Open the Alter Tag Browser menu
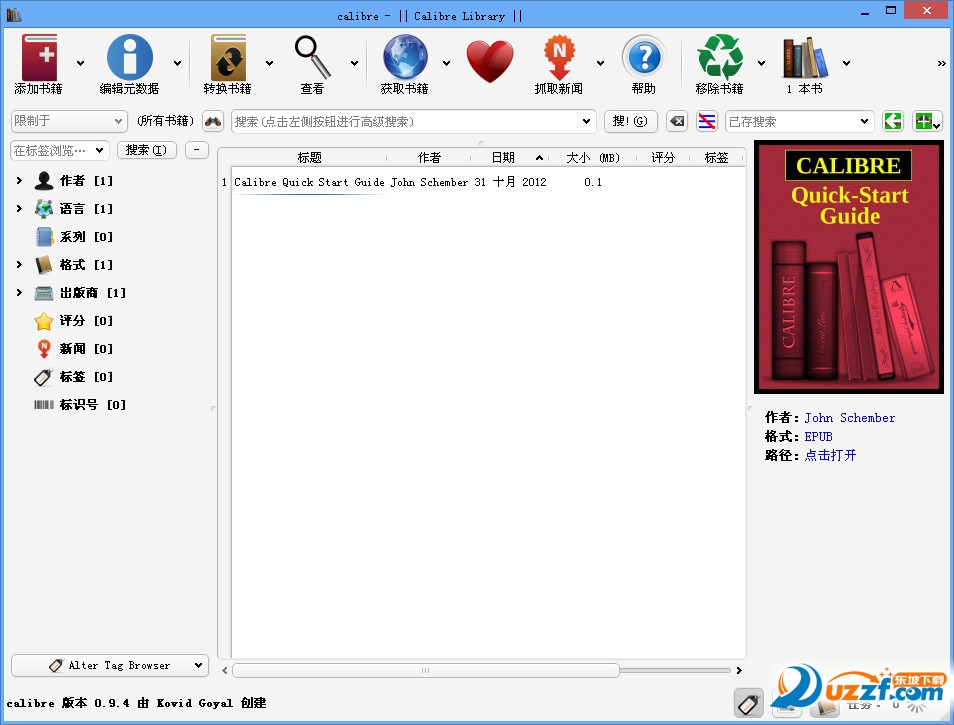This screenshot has height=725, width=954. tap(109, 665)
